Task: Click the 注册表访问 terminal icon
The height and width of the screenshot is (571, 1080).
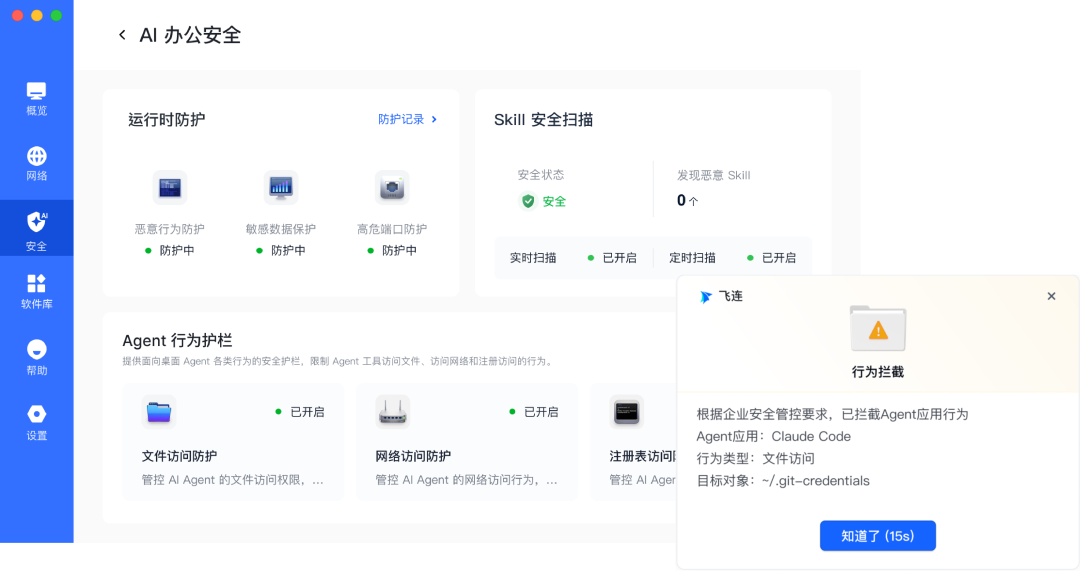Action: pyautogui.click(x=626, y=412)
